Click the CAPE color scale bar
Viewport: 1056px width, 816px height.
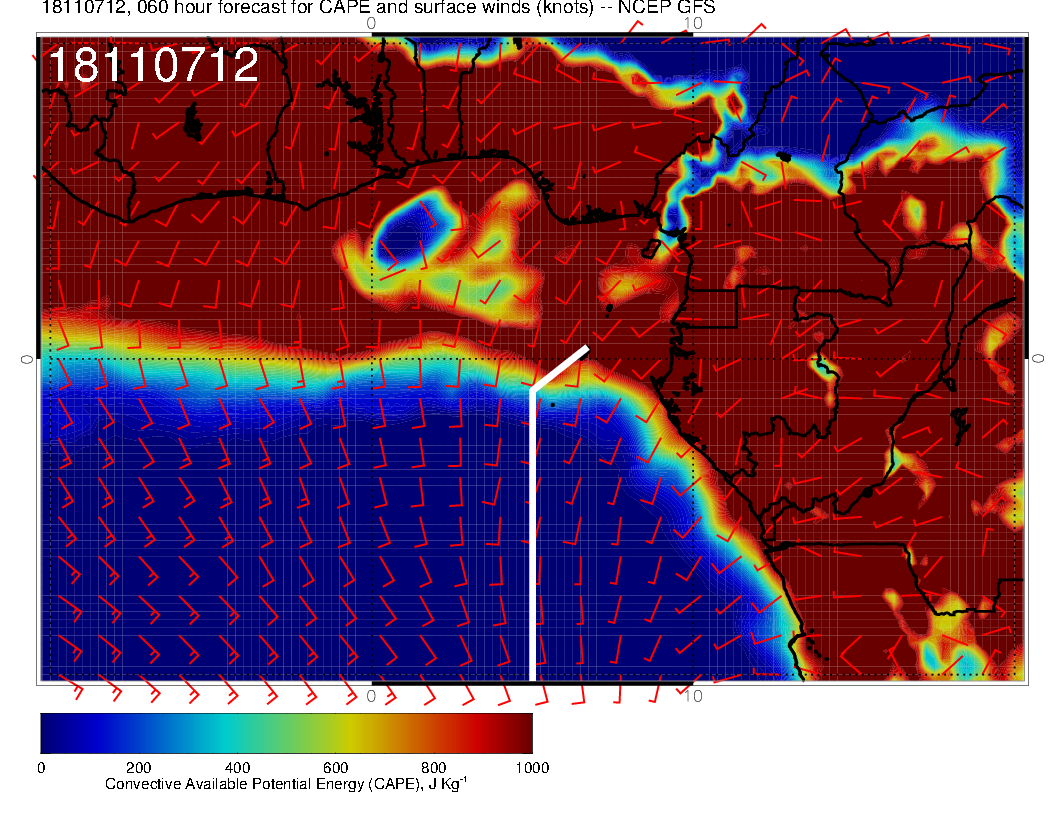pos(286,733)
